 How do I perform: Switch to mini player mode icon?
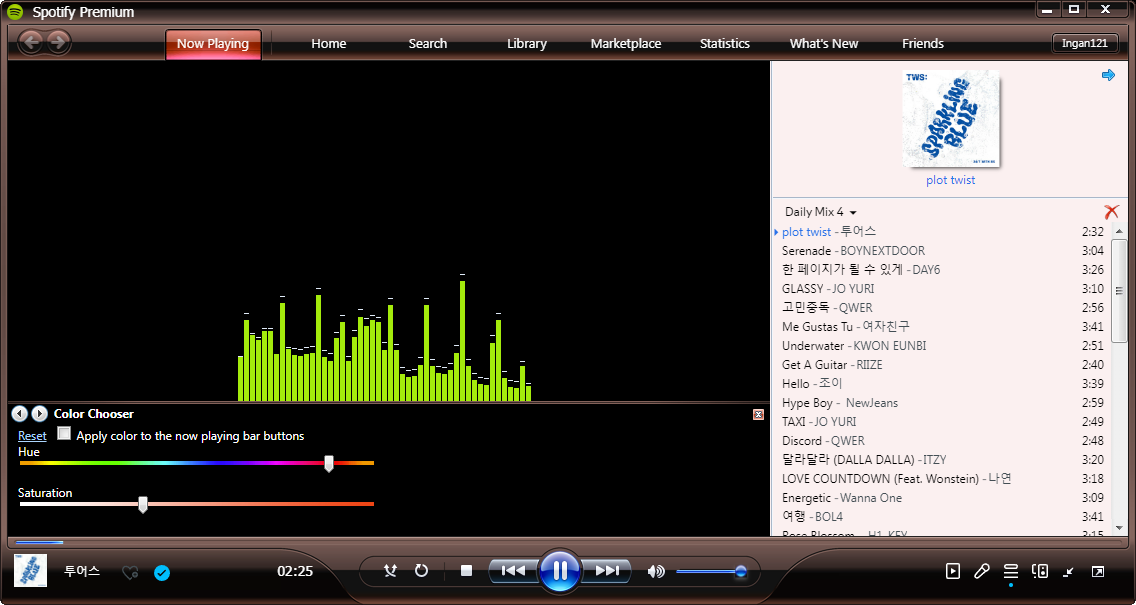pyautogui.click(x=1069, y=572)
